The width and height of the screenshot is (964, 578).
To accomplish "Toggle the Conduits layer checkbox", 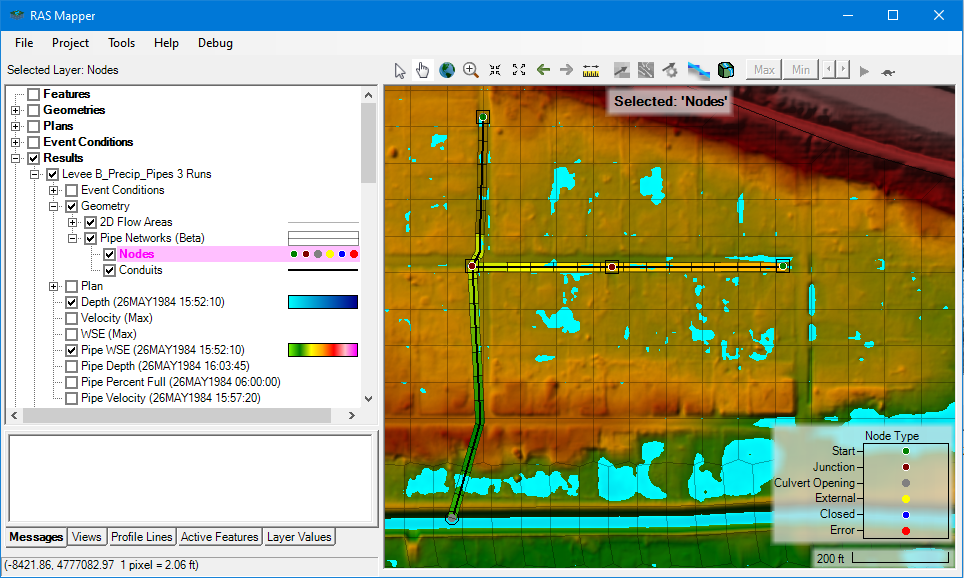I will 109,270.
